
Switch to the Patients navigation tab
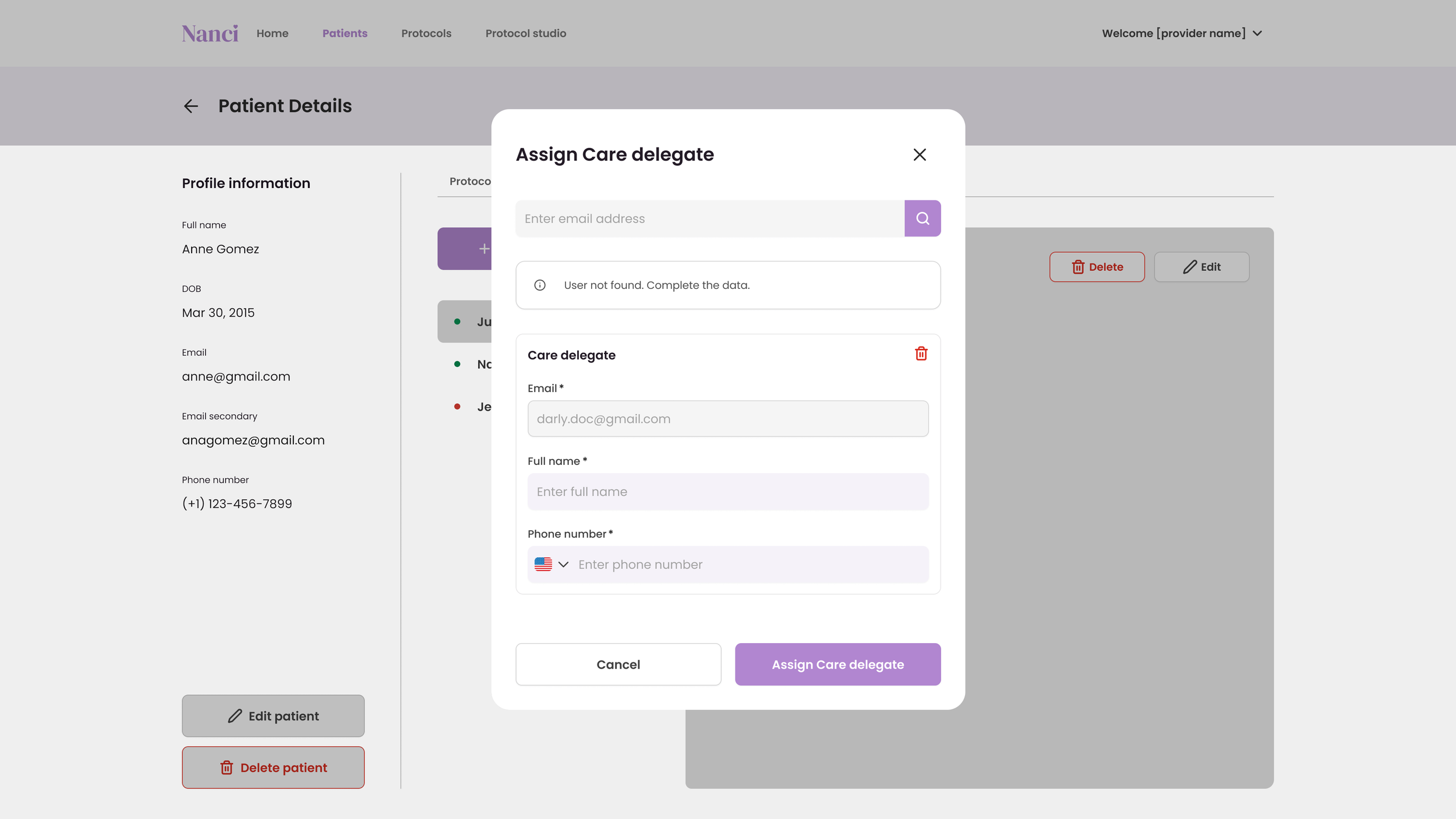point(345,33)
